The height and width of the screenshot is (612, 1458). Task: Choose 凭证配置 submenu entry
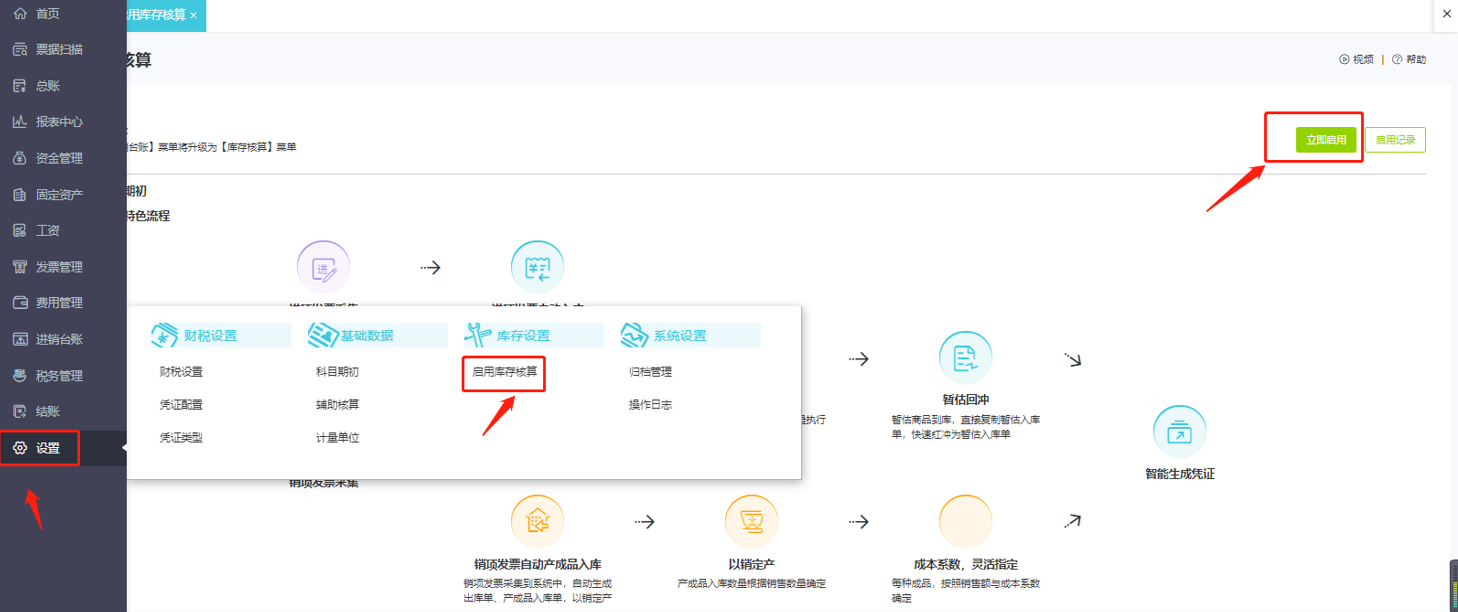(181, 405)
